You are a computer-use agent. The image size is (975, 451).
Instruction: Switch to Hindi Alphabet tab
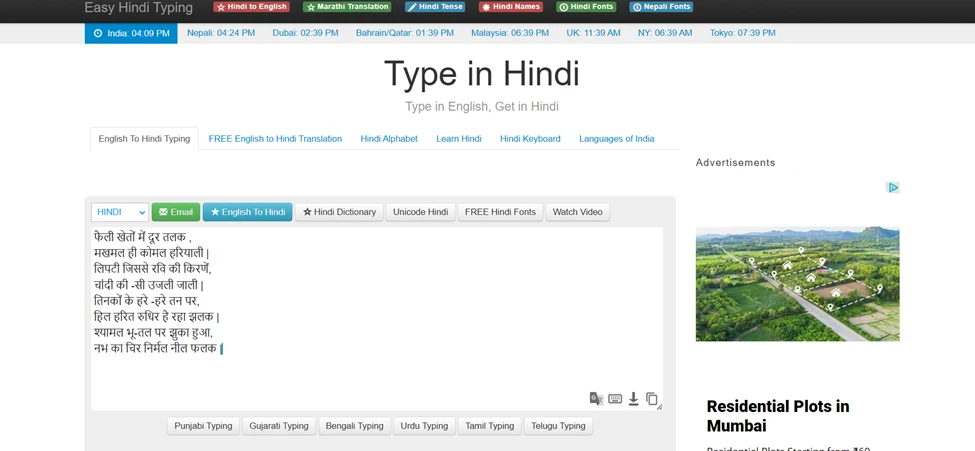click(x=389, y=139)
